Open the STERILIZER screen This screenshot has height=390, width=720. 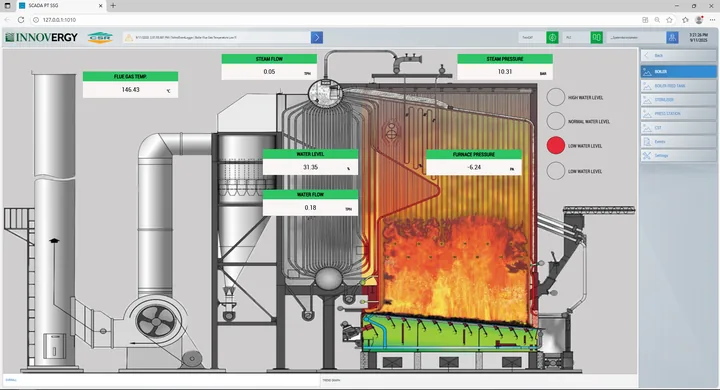coord(678,100)
